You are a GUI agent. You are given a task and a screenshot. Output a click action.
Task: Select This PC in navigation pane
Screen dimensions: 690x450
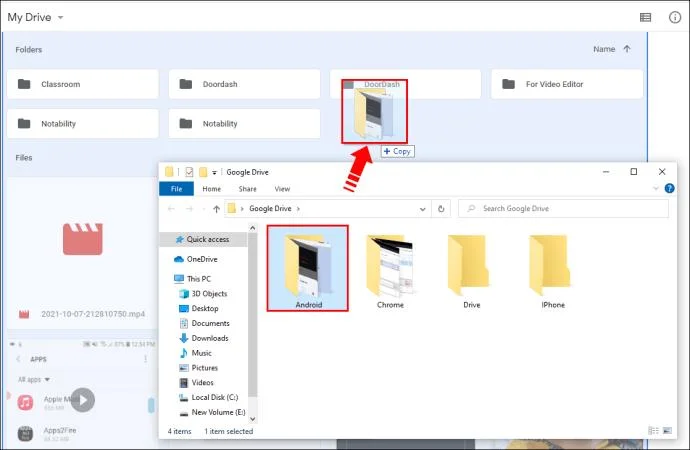(x=198, y=279)
